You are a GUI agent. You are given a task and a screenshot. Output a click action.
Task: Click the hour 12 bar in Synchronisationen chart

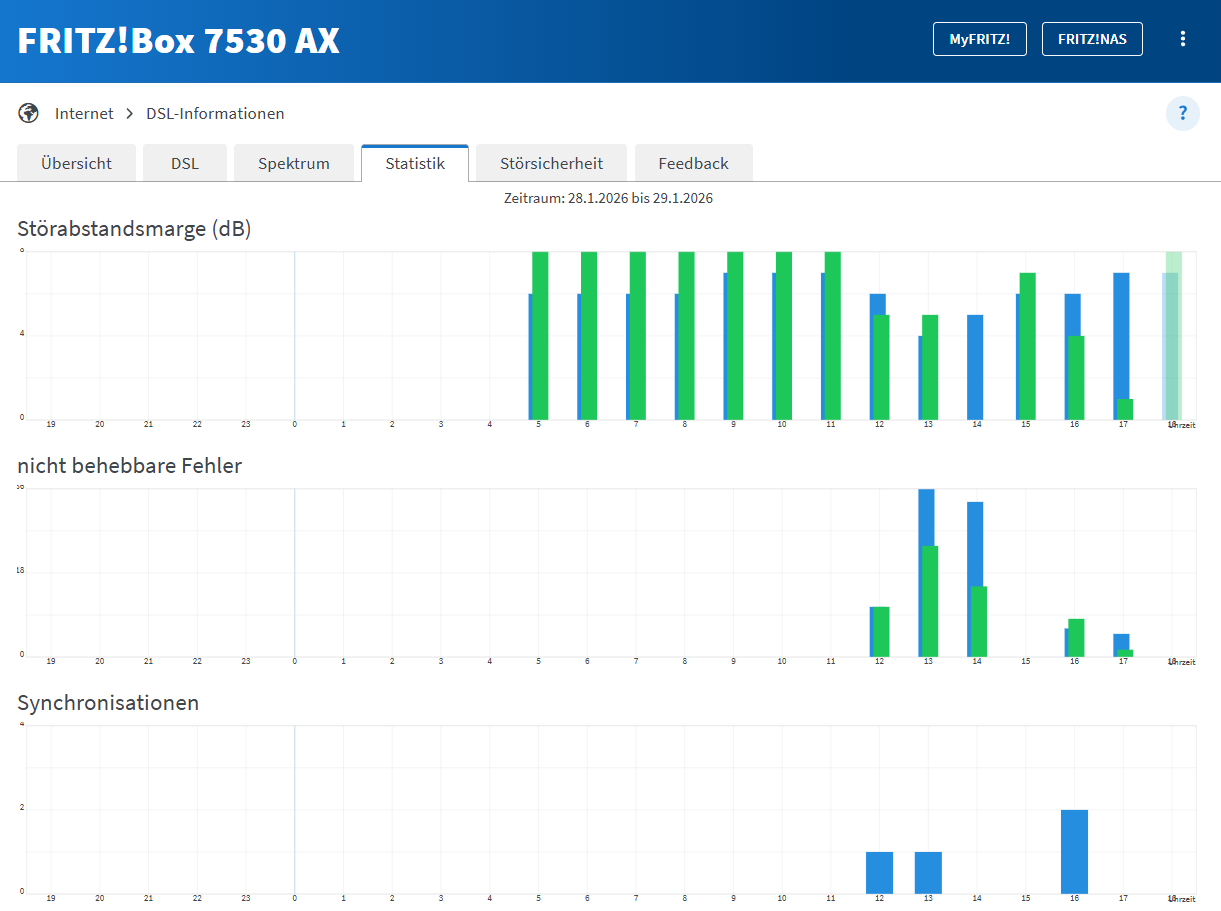pyautogui.click(x=879, y=872)
